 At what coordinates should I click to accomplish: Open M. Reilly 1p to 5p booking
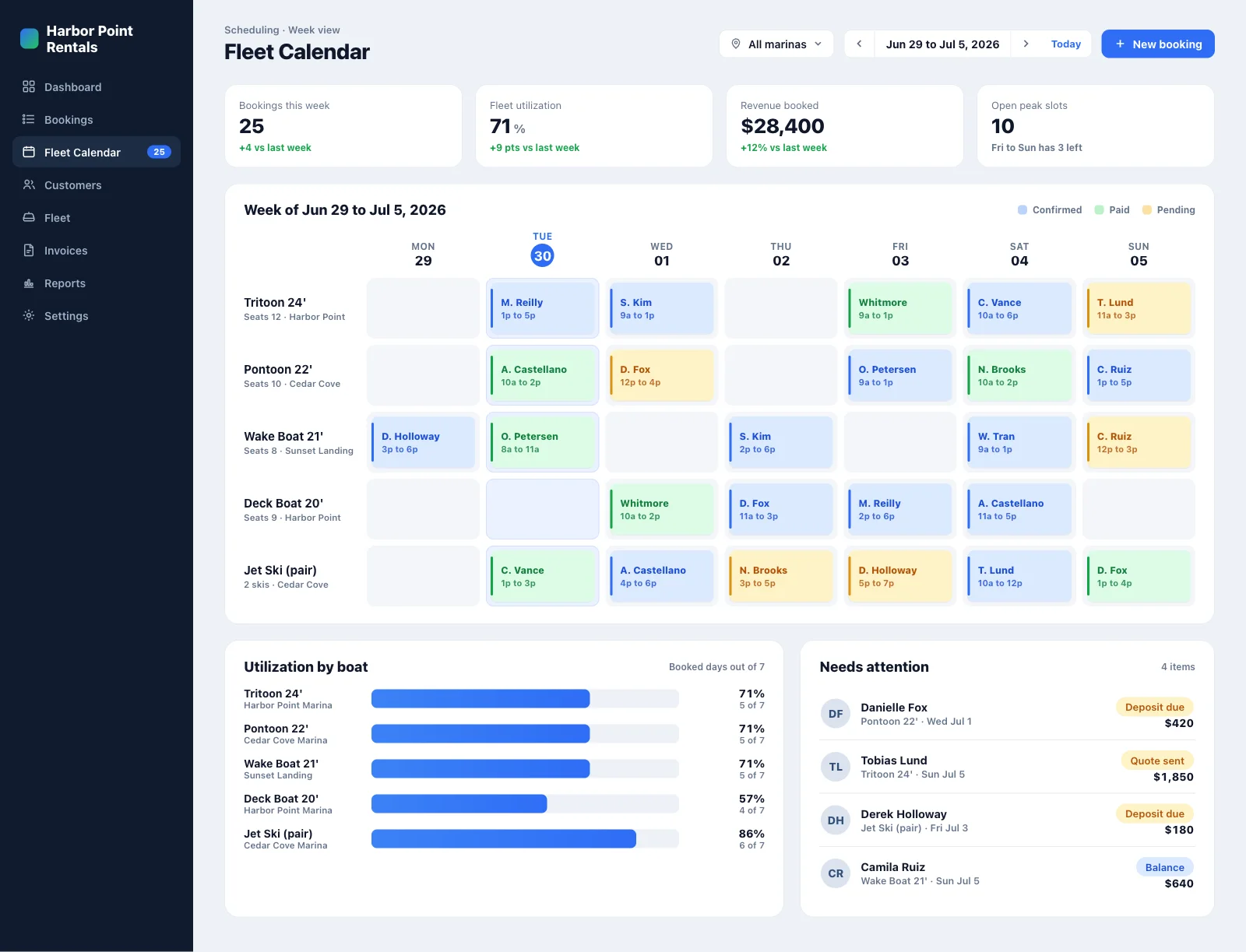click(x=543, y=308)
